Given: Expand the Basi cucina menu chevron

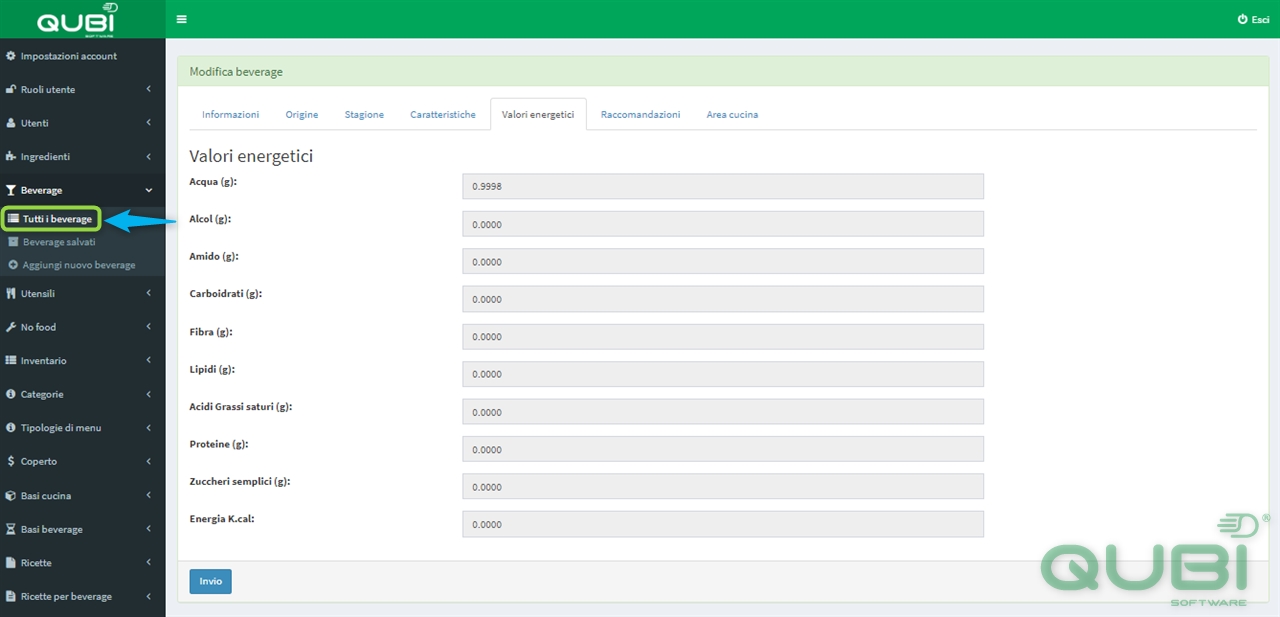Looking at the screenshot, I should click(148, 496).
